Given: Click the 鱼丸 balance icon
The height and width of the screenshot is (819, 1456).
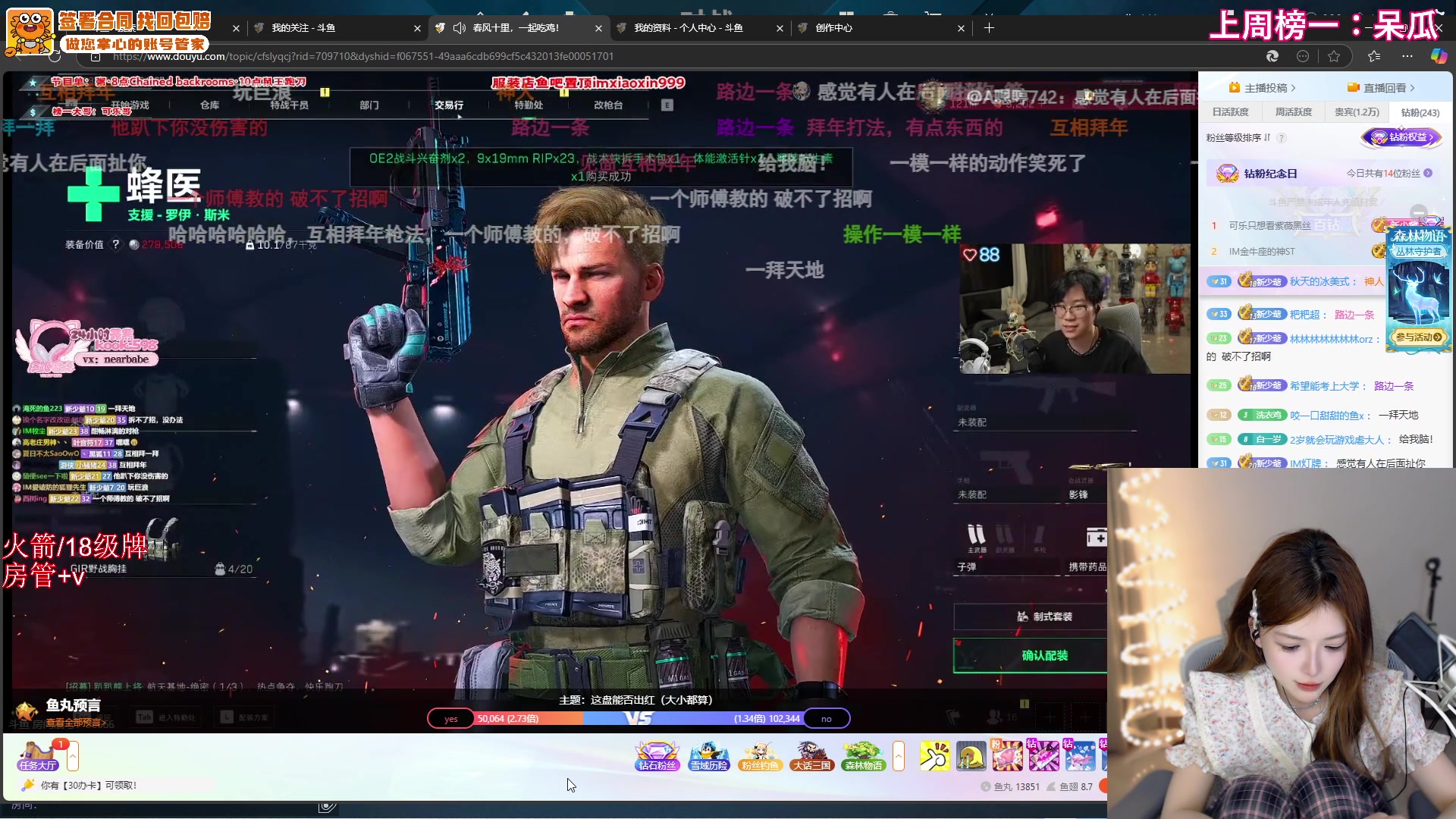Looking at the screenshot, I should click(986, 786).
